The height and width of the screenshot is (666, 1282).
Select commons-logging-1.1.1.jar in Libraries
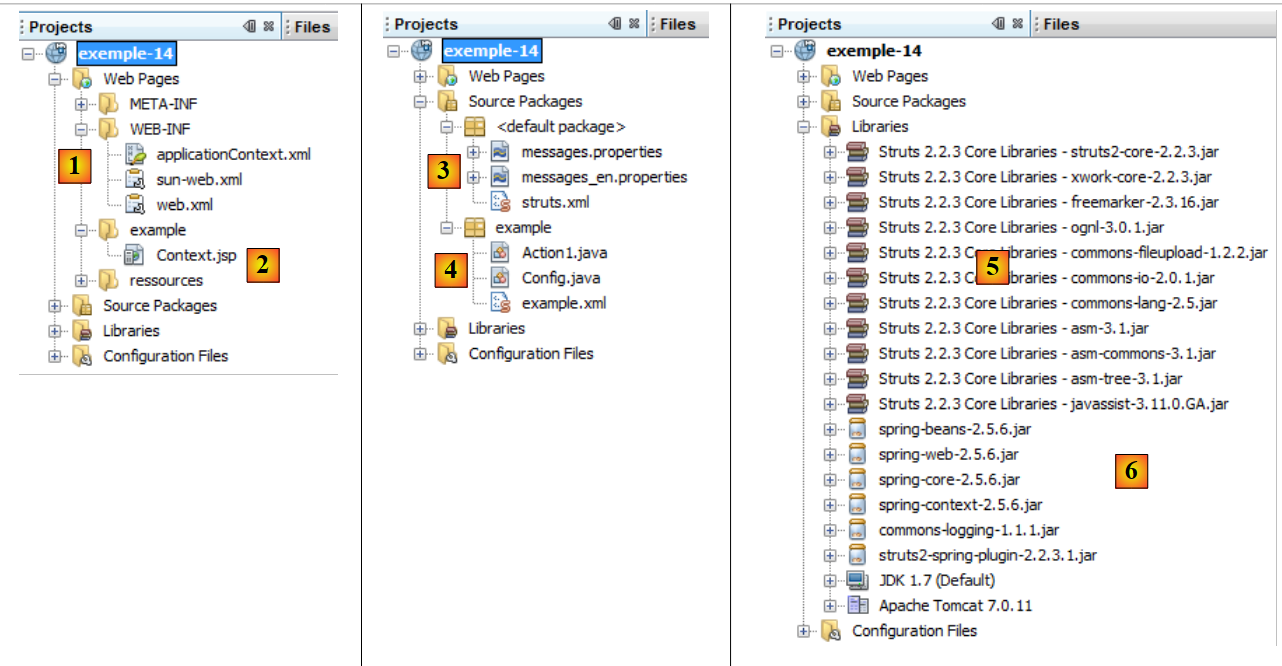click(x=968, y=530)
